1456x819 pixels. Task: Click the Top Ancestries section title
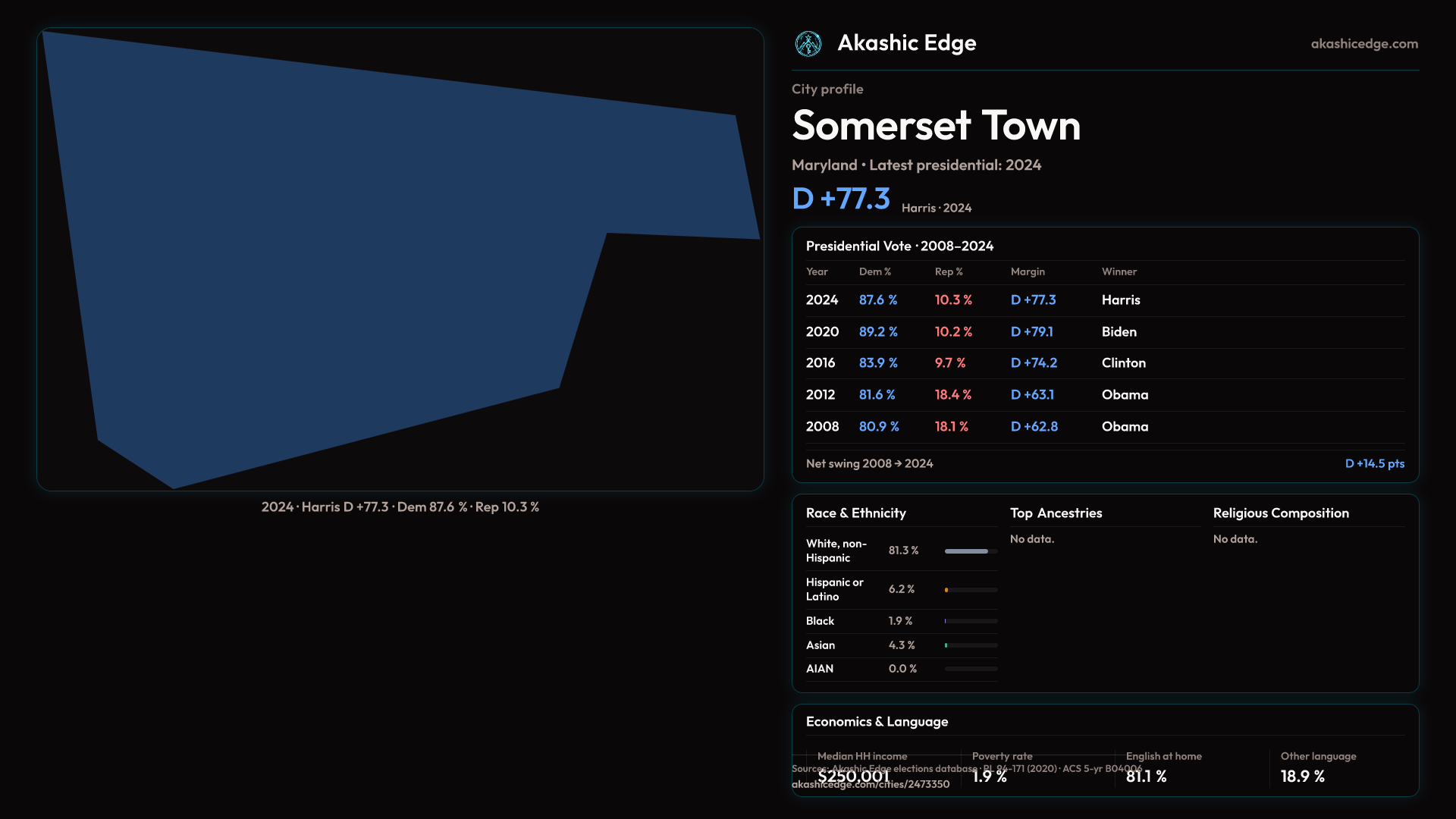(1056, 513)
